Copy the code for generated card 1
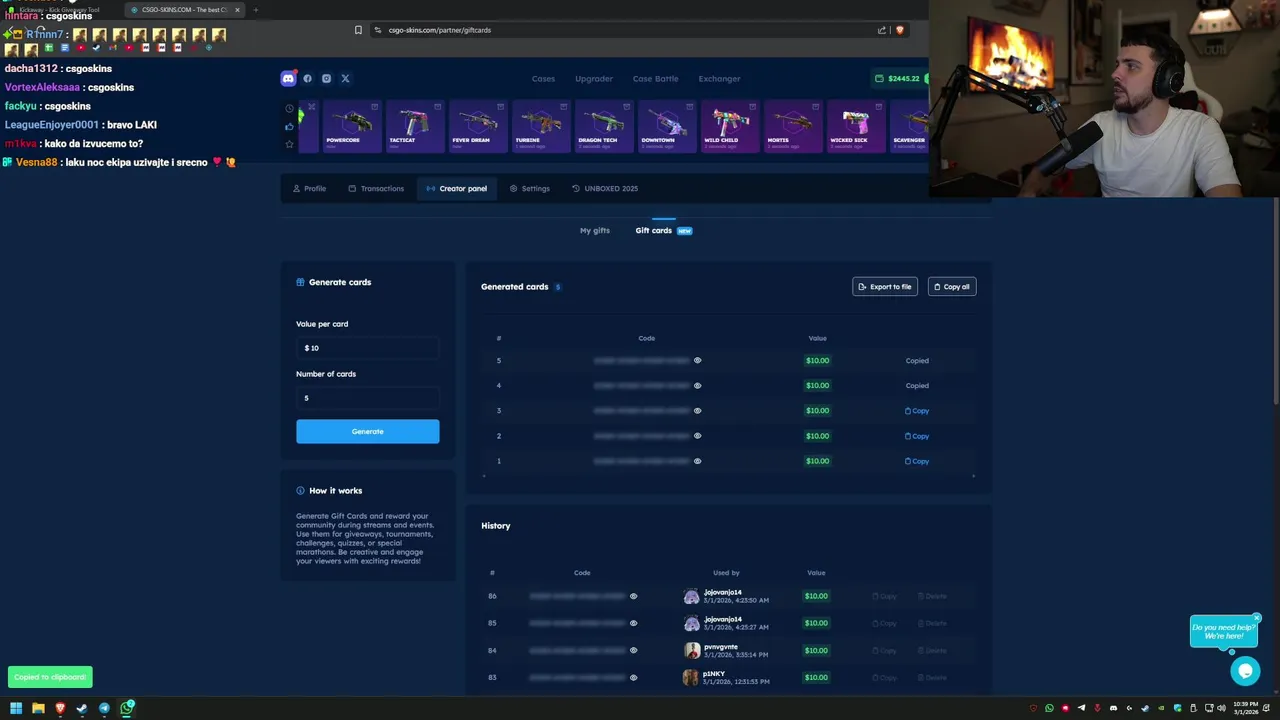The width and height of the screenshot is (1280, 720). click(917, 461)
